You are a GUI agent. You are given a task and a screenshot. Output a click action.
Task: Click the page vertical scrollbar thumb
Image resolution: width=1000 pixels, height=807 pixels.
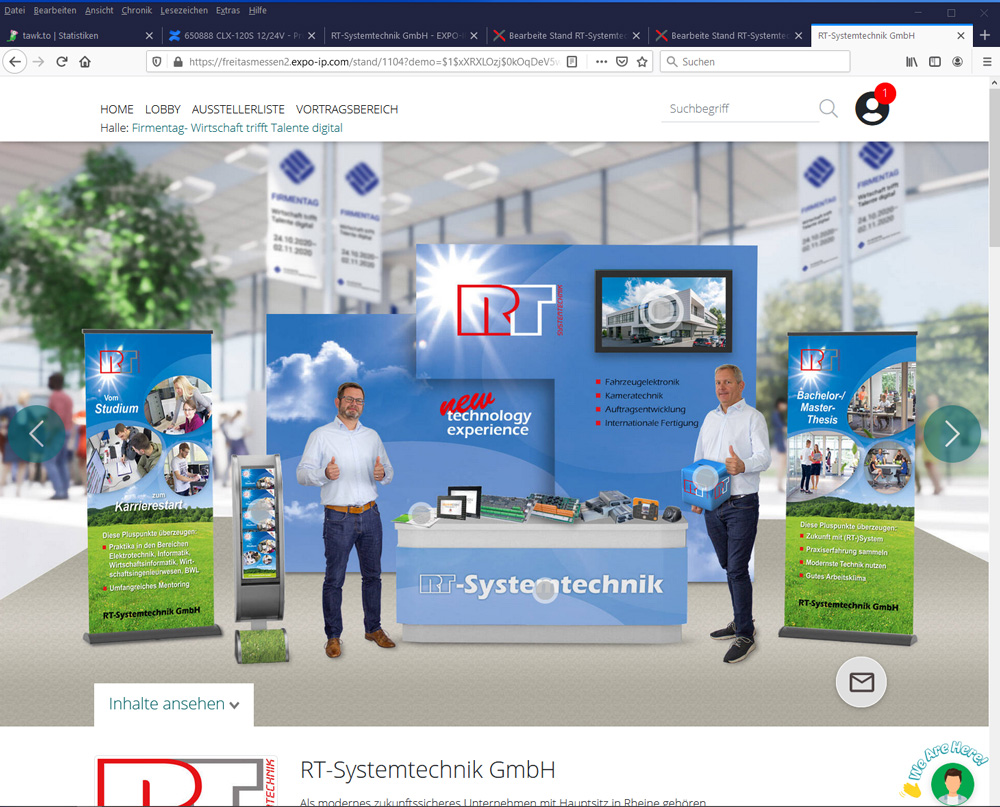(x=994, y=167)
